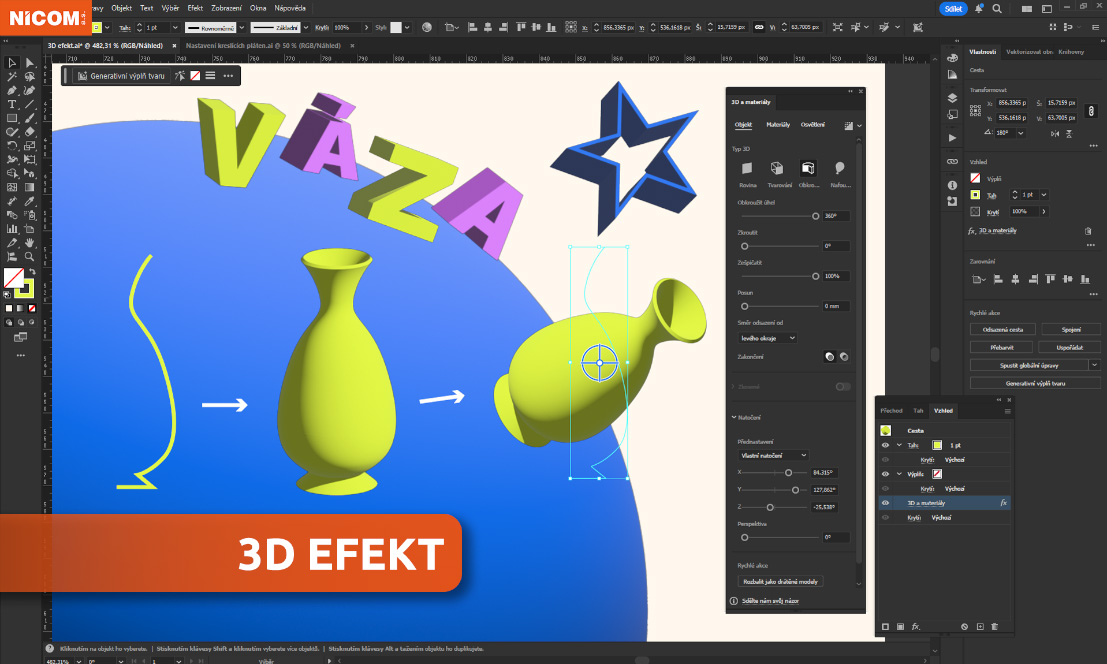This screenshot has width=1107, height=664.
Task: Switch to Nastavení kreslicích pláten document tab
Action: 263,45
